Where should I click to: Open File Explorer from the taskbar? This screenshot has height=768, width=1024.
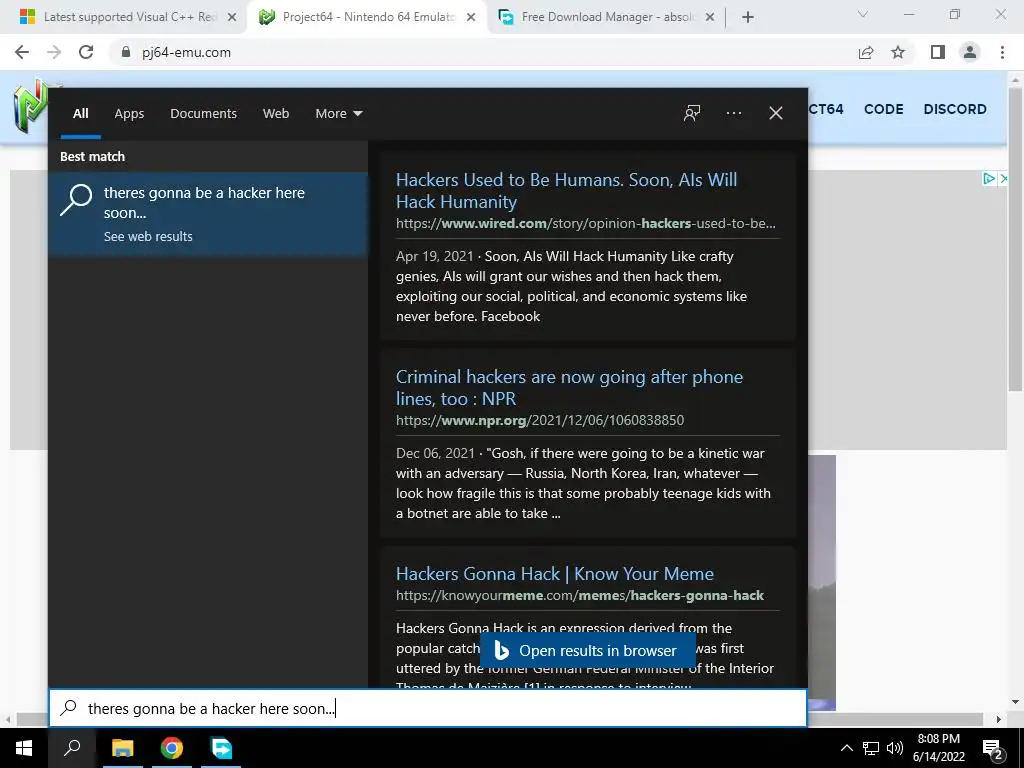[x=123, y=748]
